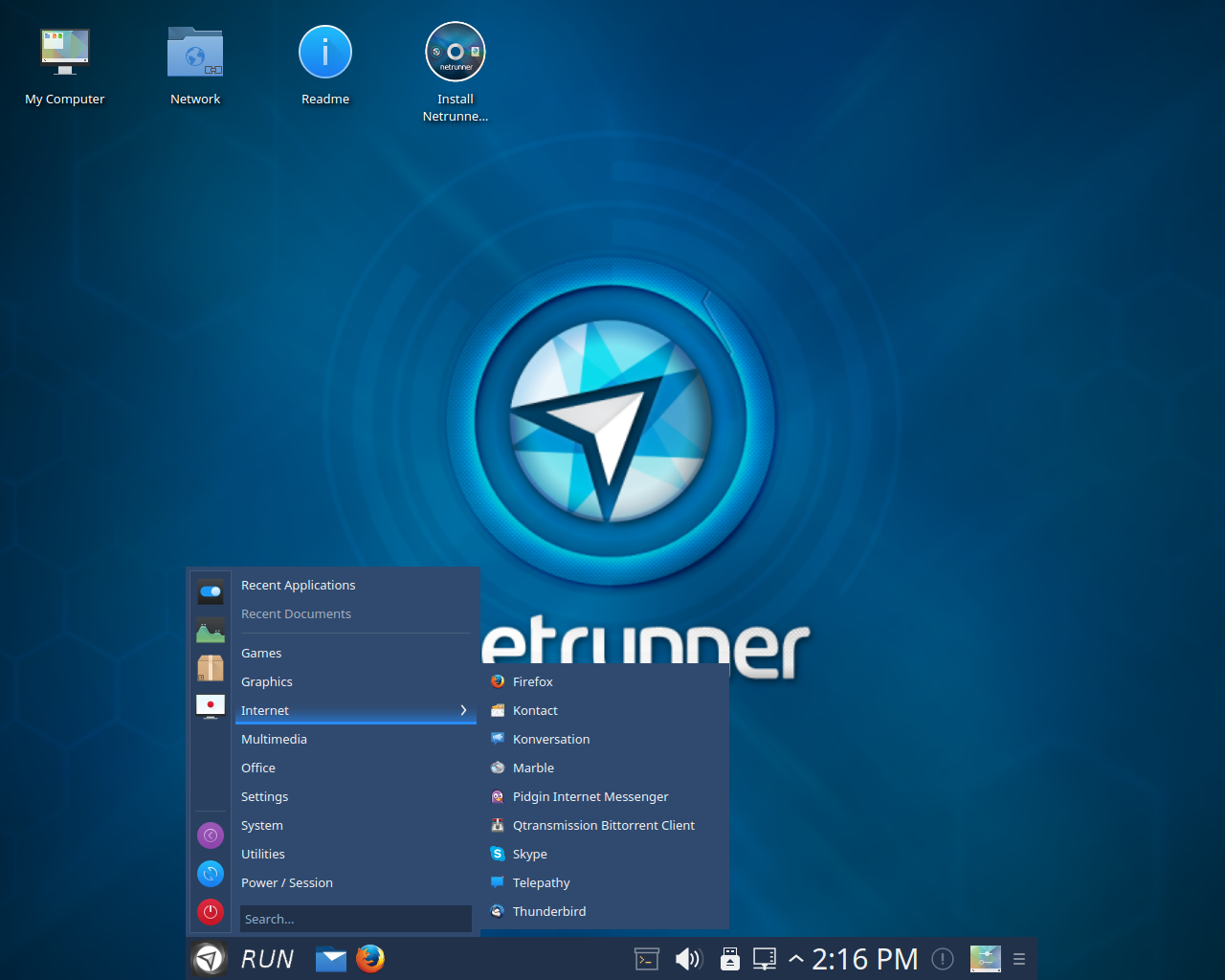Launch Pidgin Internet Messenger
The width and height of the screenshot is (1225, 980).
pos(605,796)
